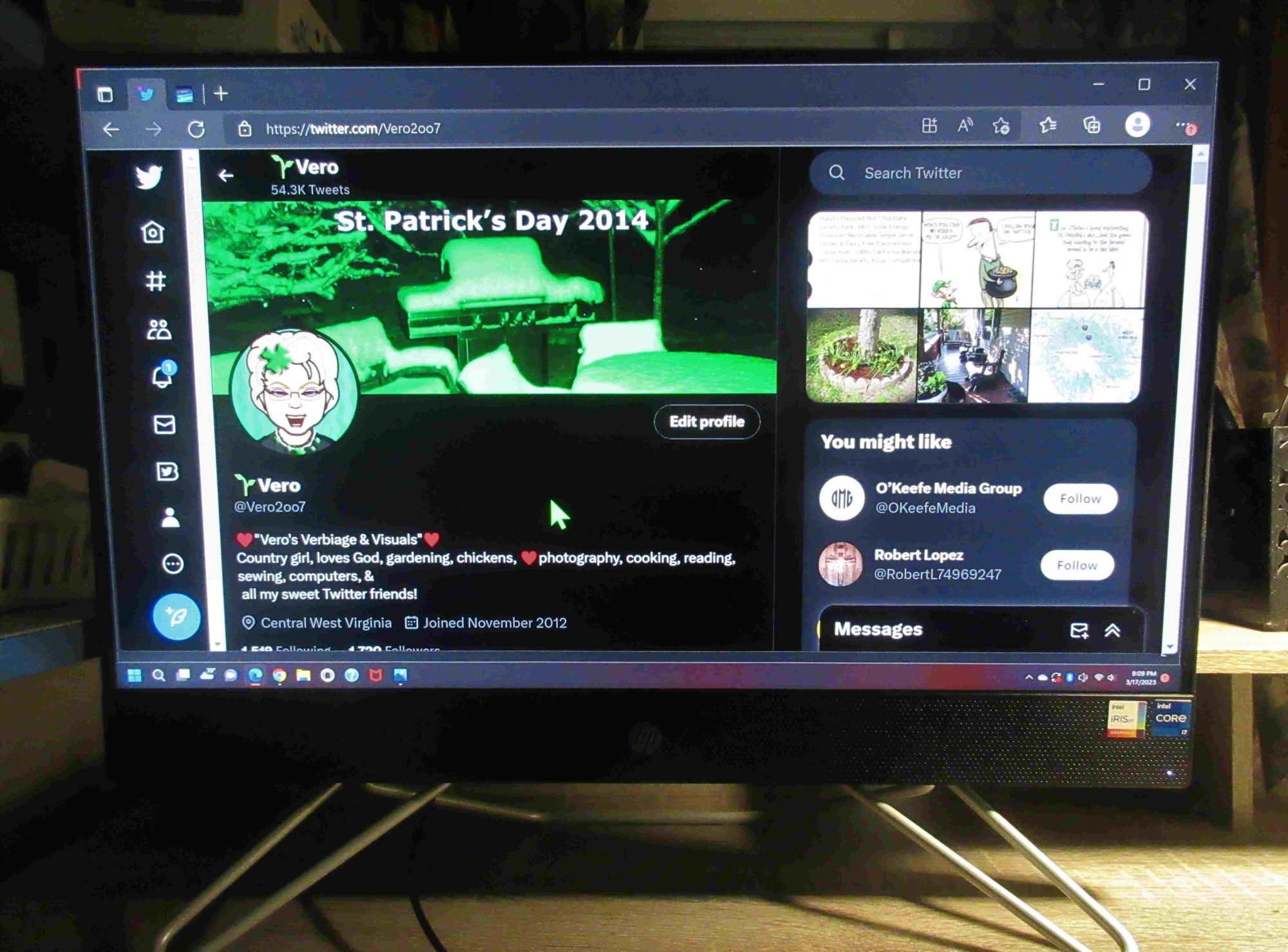
Task: Open the Favorites list icon
Action: [x=1048, y=125]
